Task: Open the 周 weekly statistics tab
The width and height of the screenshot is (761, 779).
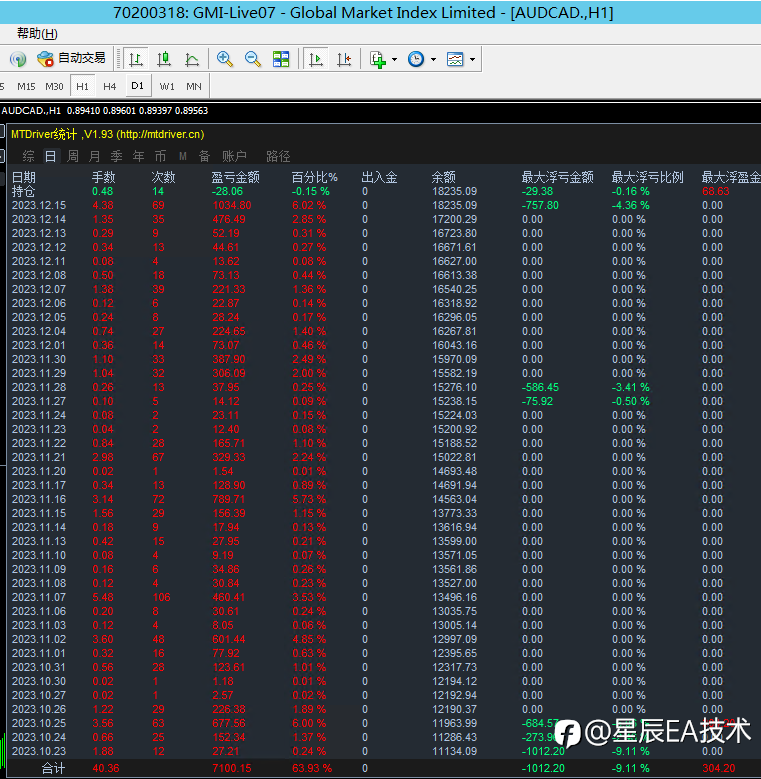Action: (x=73, y=156)
